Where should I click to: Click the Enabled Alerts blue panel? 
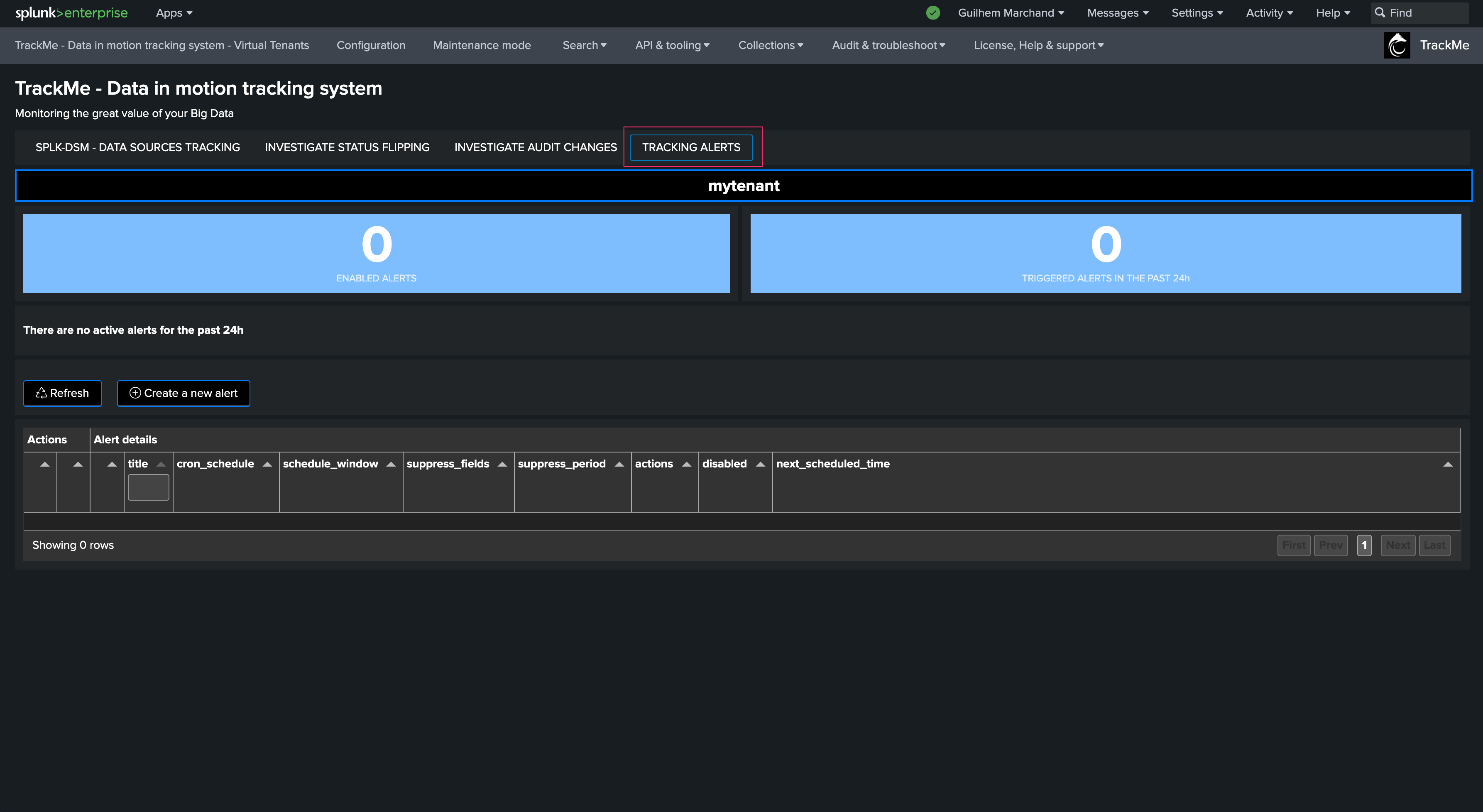(x=376, y=253)
